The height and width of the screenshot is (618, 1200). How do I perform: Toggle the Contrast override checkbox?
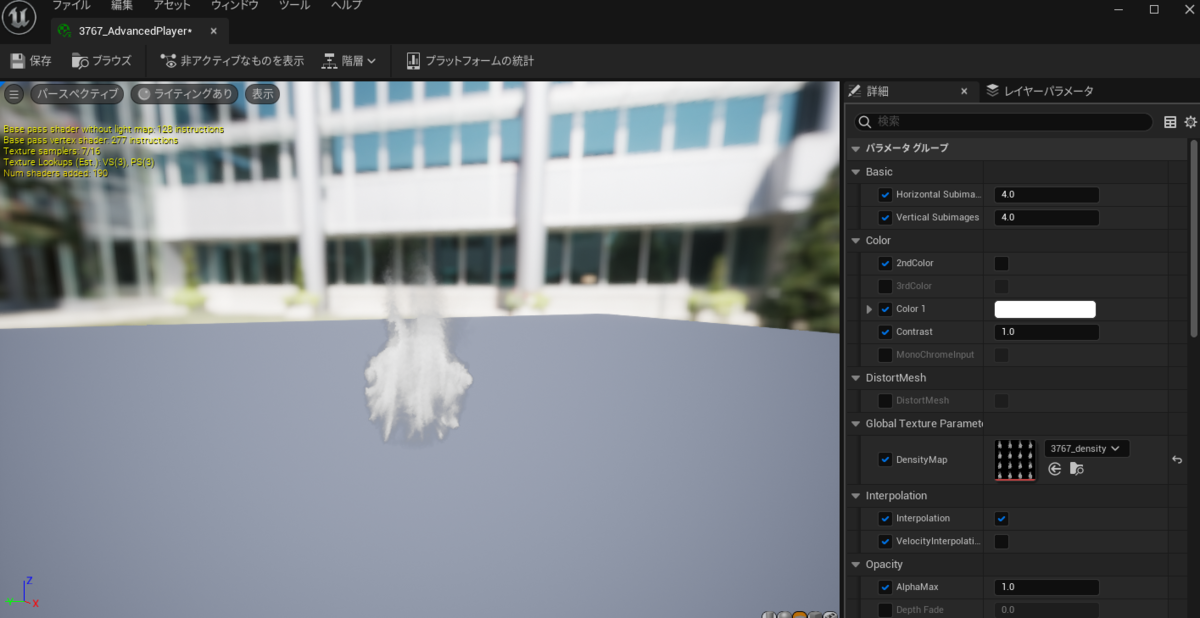[x=885, y=332]
